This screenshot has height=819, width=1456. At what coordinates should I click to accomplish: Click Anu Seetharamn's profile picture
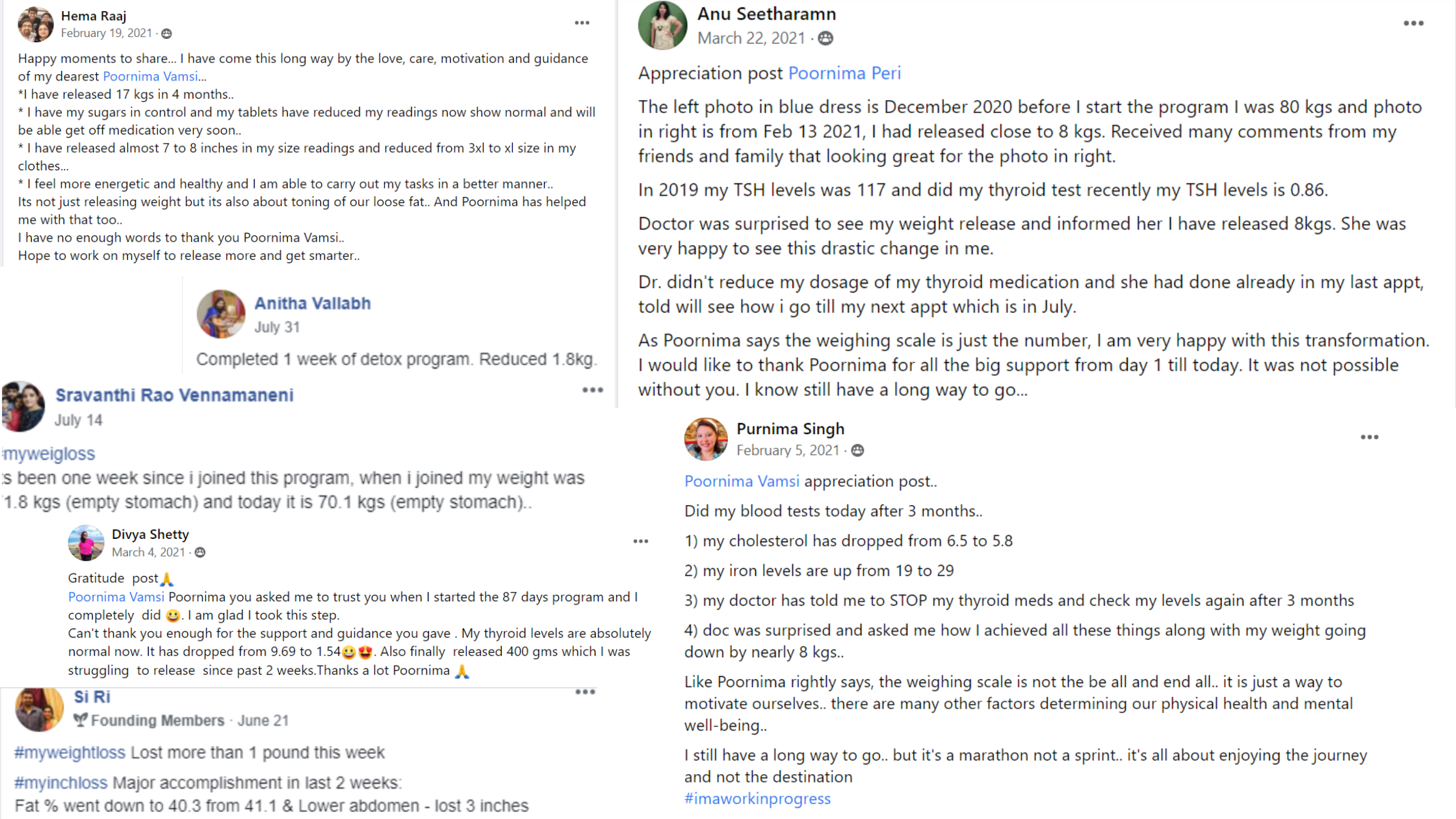[x=662, y=25]
